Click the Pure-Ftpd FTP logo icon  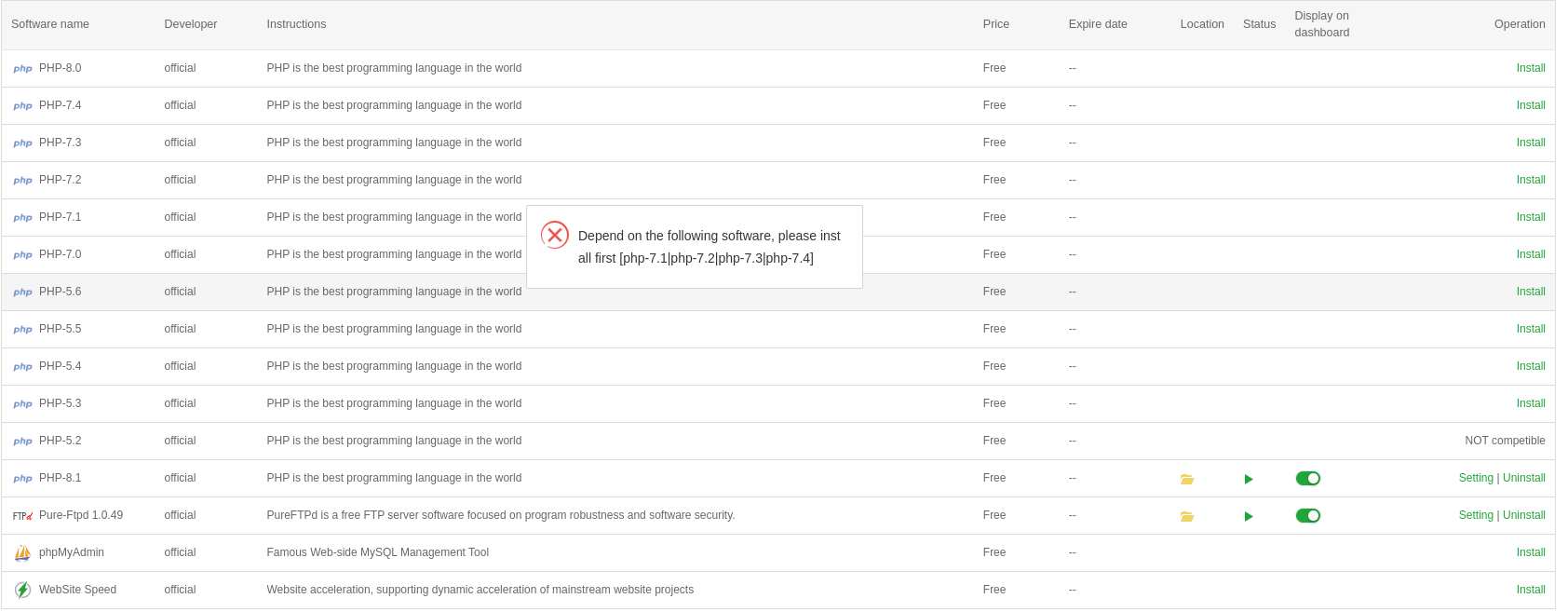click(x=22, y=515)
